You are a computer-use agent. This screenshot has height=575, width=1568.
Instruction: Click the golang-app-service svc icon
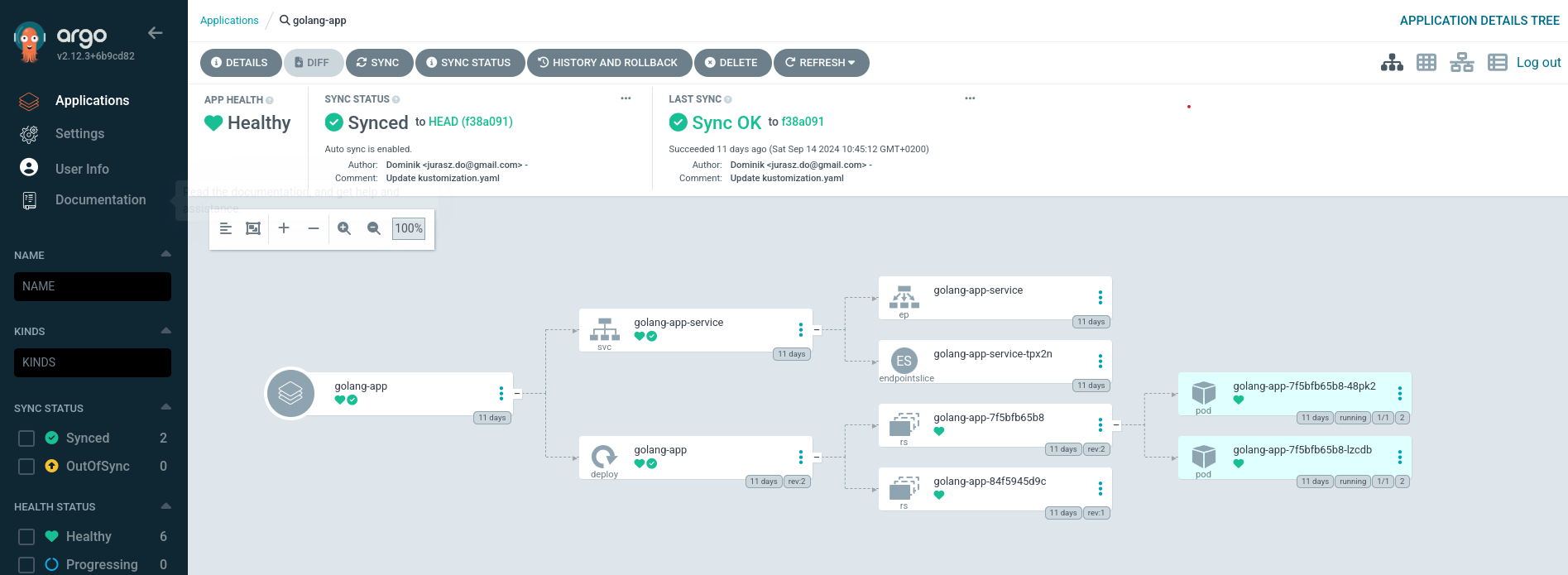coord(605,329)
